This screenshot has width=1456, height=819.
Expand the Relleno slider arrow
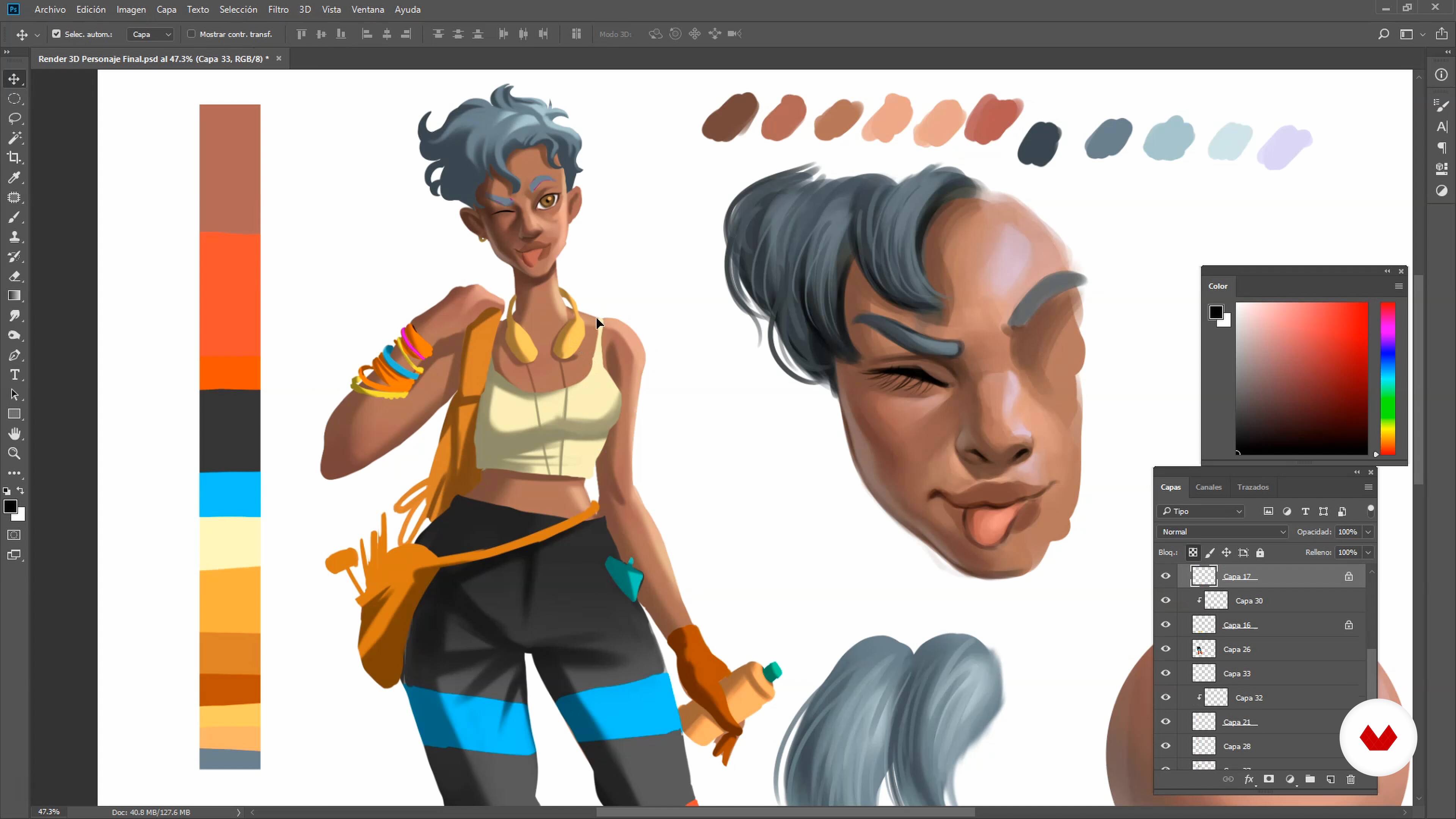coord(1368,552)
